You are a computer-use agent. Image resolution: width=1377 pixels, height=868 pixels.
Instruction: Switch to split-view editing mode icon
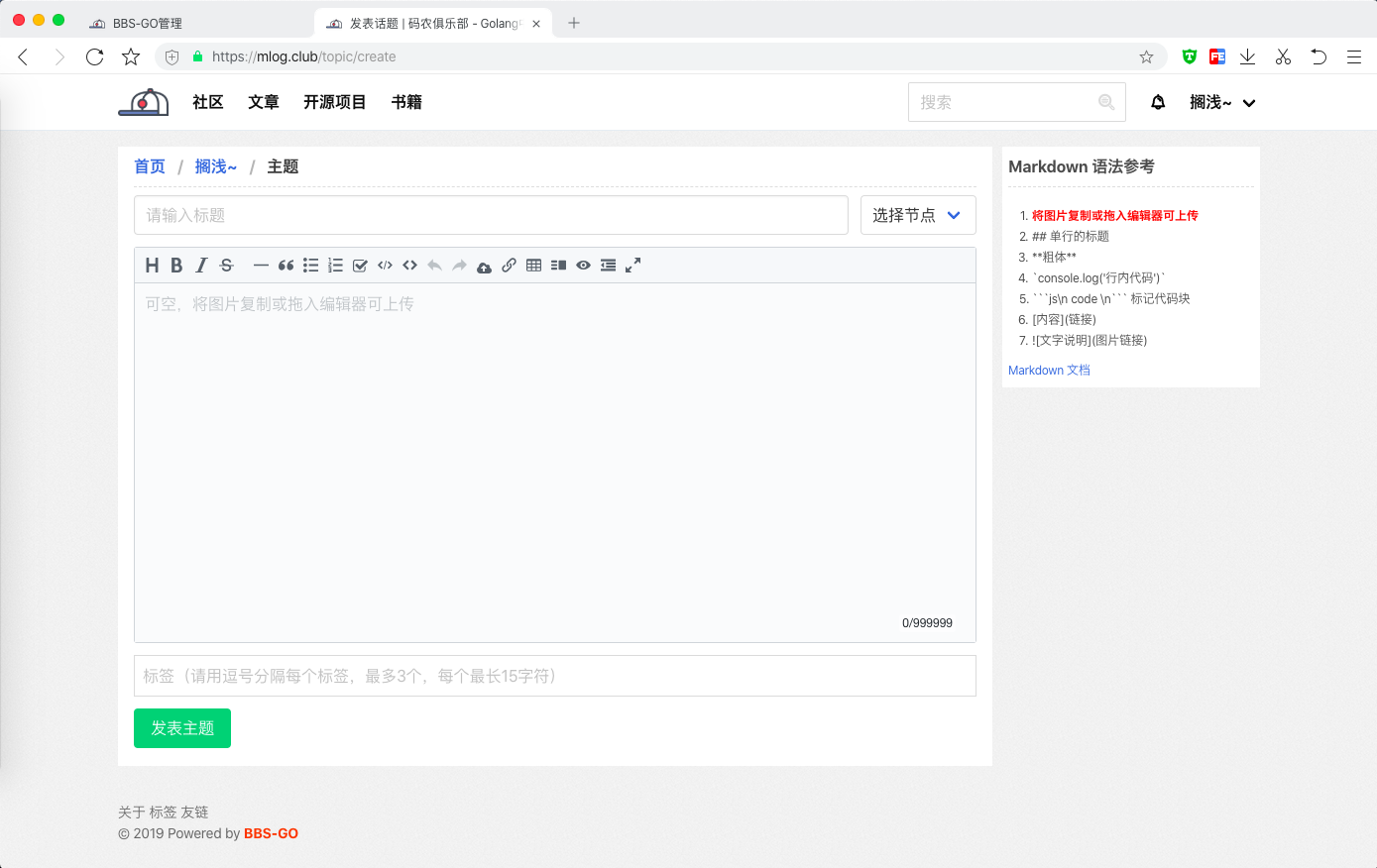tap(558, 265)
